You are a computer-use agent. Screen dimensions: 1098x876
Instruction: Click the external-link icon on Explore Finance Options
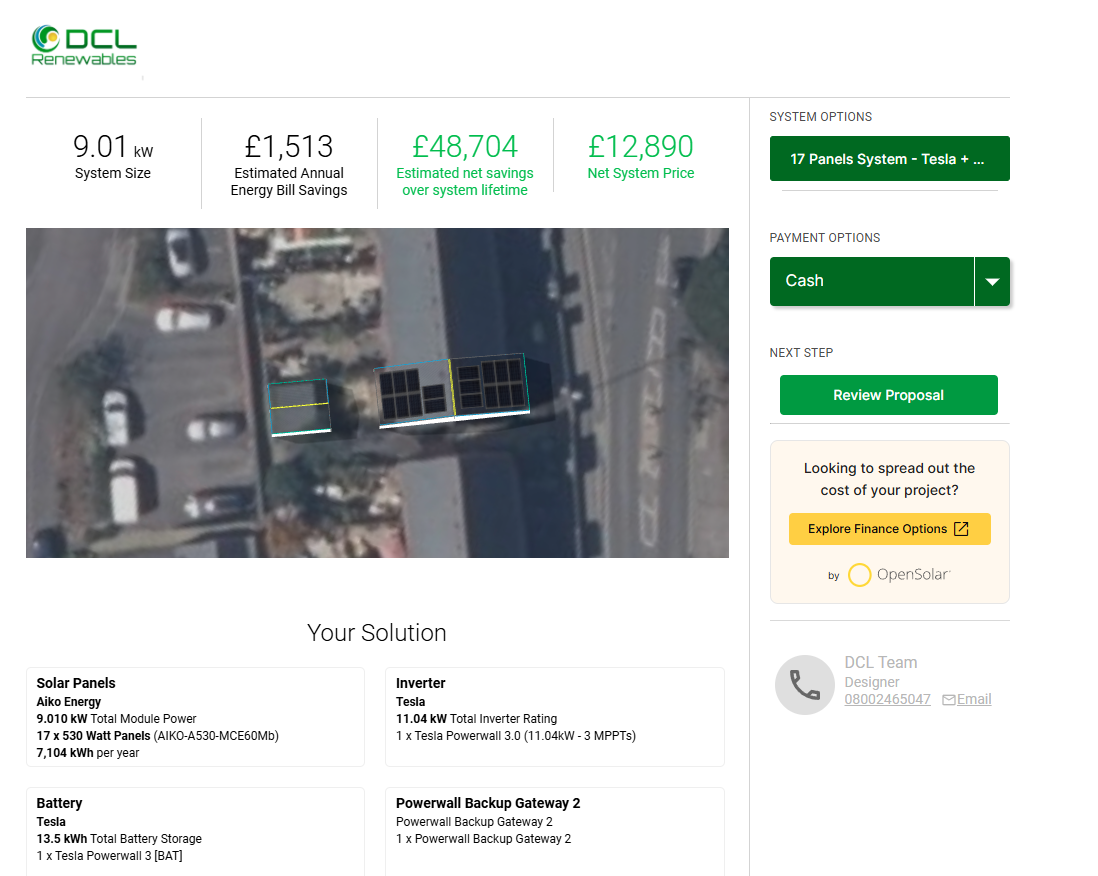pyautogui.click(x=961, y=529)
